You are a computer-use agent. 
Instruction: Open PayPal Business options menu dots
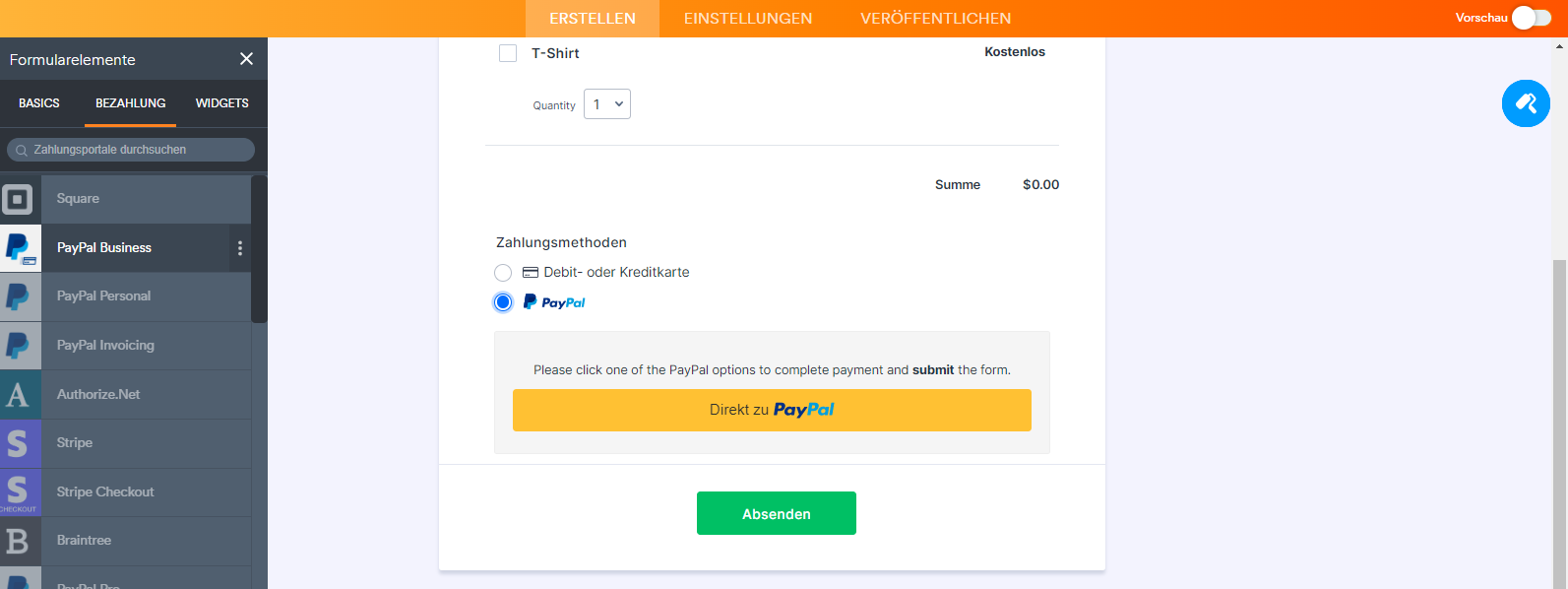point(240,248)
